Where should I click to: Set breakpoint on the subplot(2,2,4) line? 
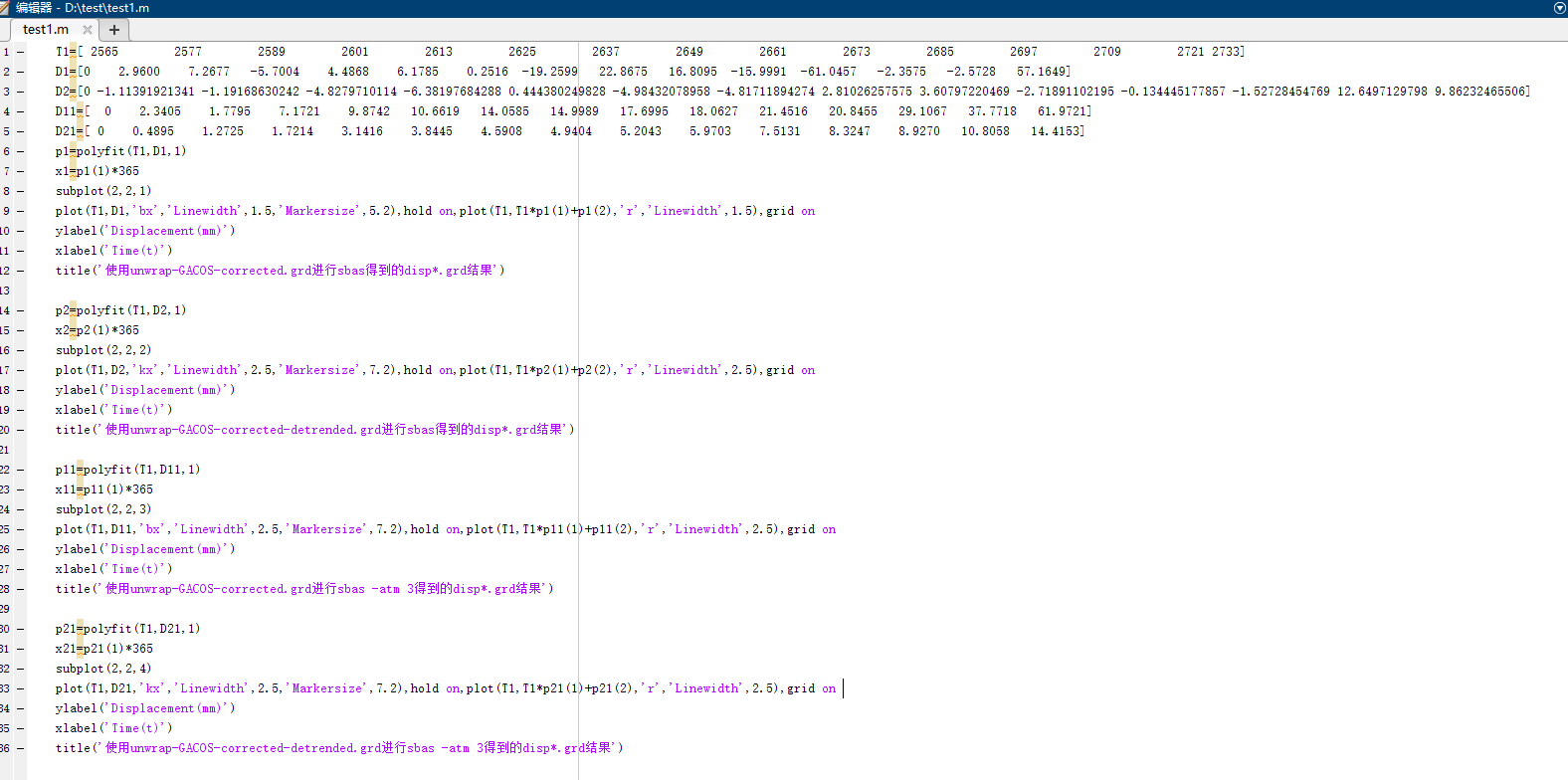[x=20, y=669]
